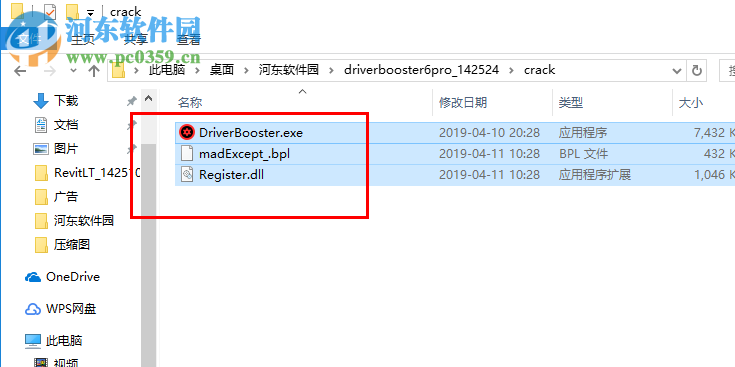735x367 pixels.
Task: Click the 文档 document icon
Action: click(41, 125)
